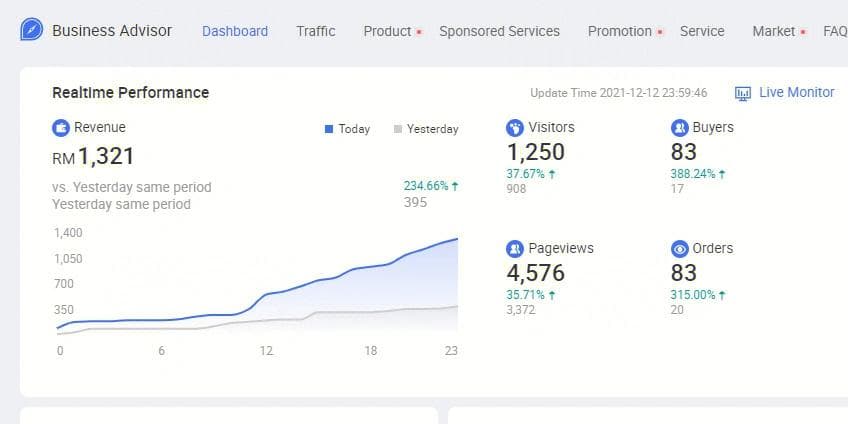Screen dimensions: 848x424
Task: Click the 700 y-axis label
Action: point(63,284)
